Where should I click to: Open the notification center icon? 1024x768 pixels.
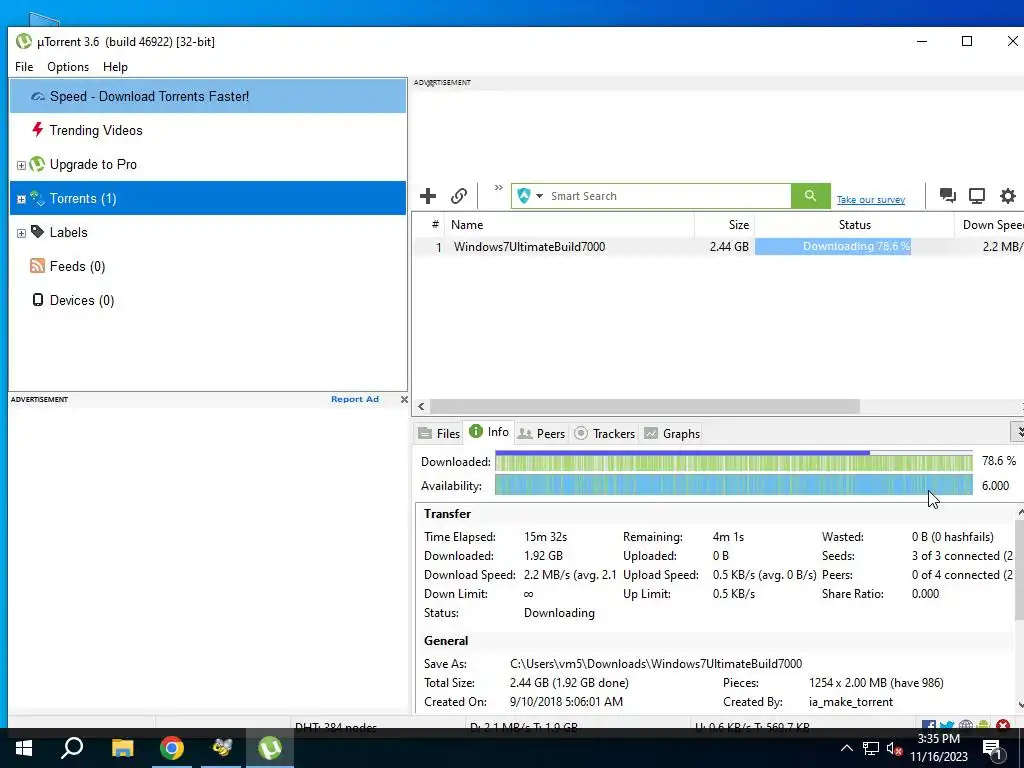992,748
